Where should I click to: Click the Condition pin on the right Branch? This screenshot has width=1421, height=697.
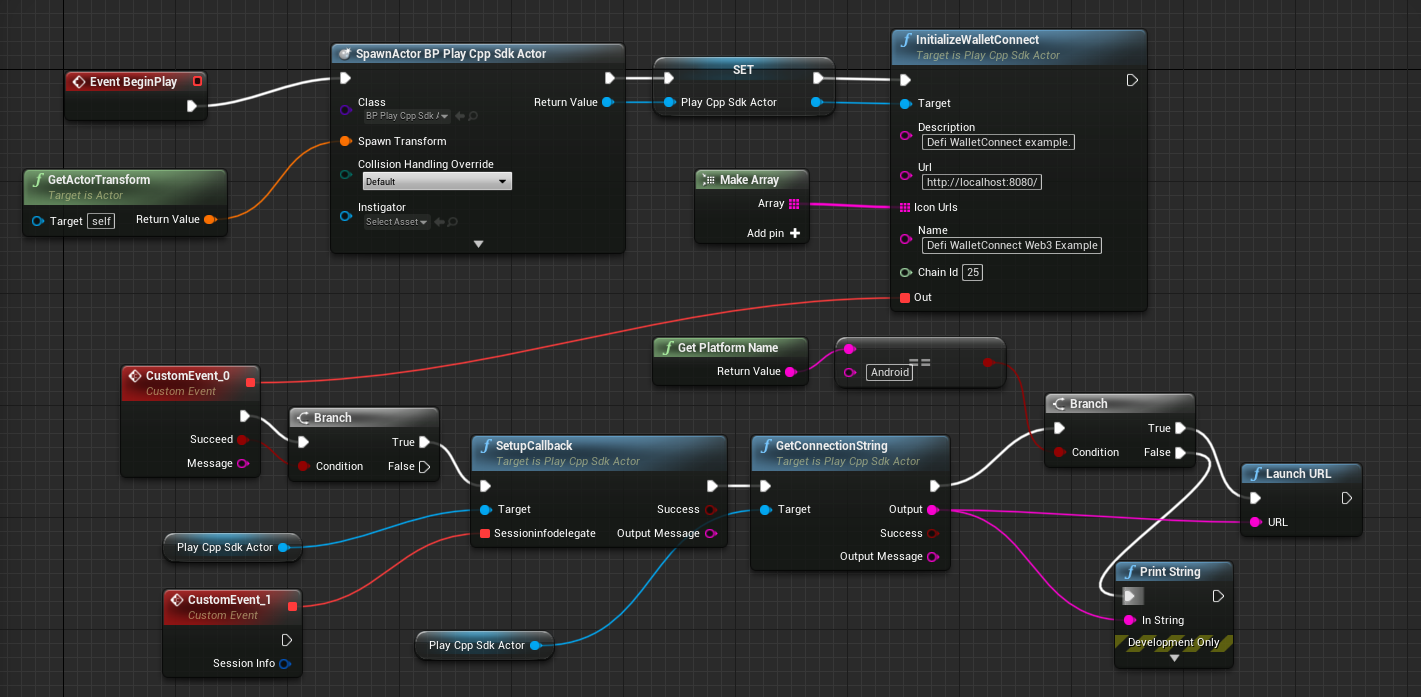click(1060, 452)
